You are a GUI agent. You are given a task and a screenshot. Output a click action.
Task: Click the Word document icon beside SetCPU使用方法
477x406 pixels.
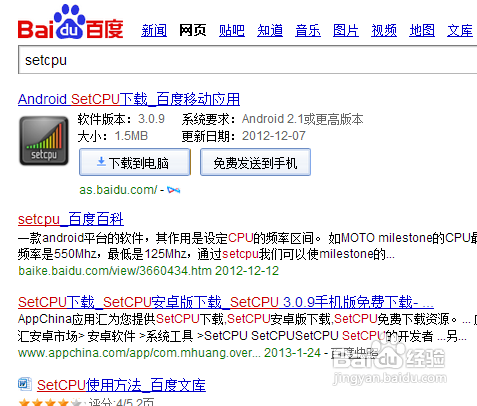click(25, 384)
